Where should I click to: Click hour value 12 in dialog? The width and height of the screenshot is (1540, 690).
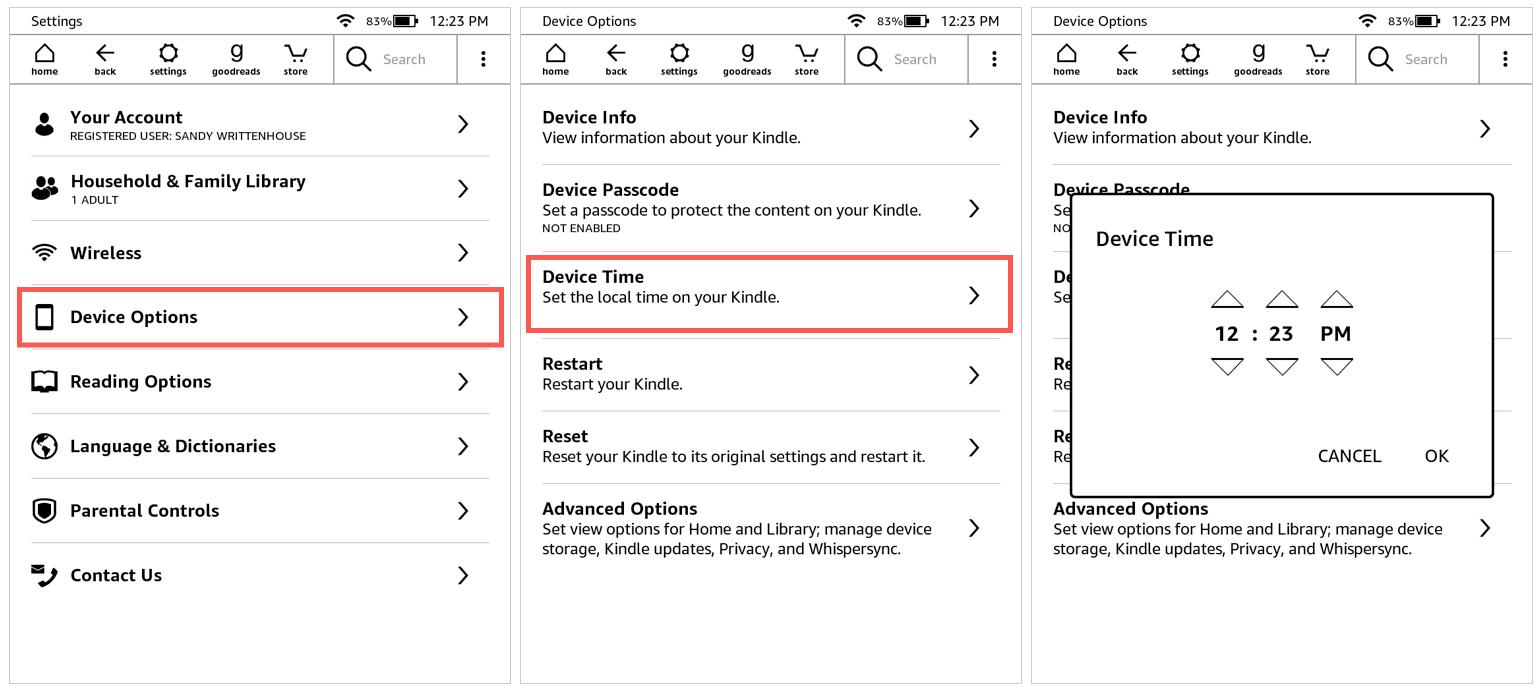tap(1227, 334)
